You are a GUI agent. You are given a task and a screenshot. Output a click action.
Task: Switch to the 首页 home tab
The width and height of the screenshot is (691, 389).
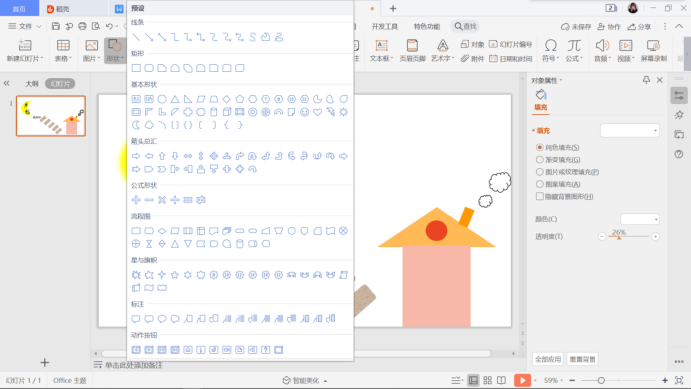click(x=19, y=9)
